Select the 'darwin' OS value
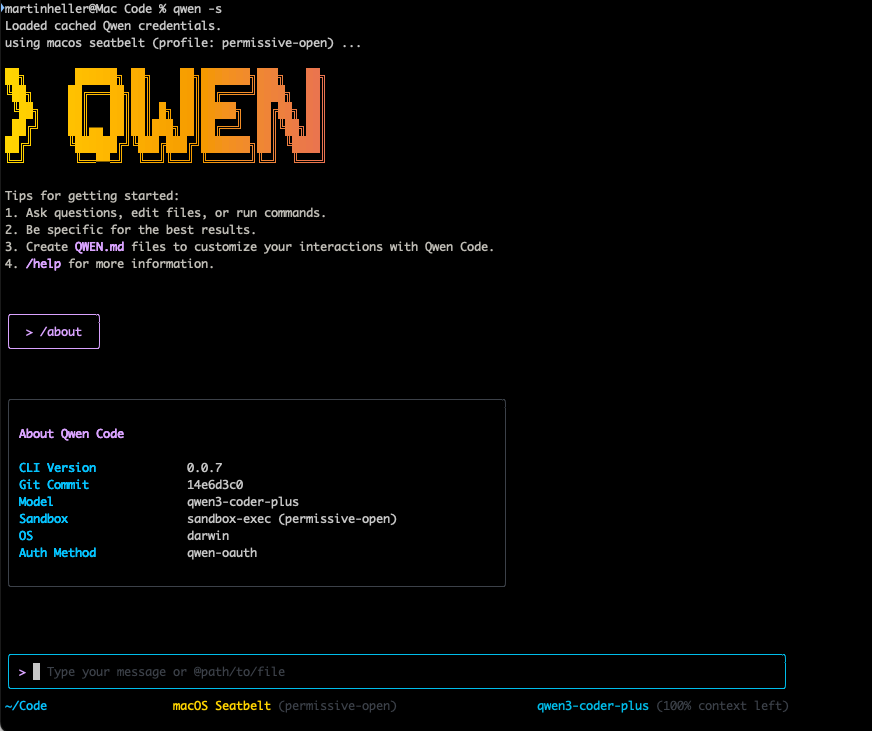The image size is (872, 731). pos(208,536)
